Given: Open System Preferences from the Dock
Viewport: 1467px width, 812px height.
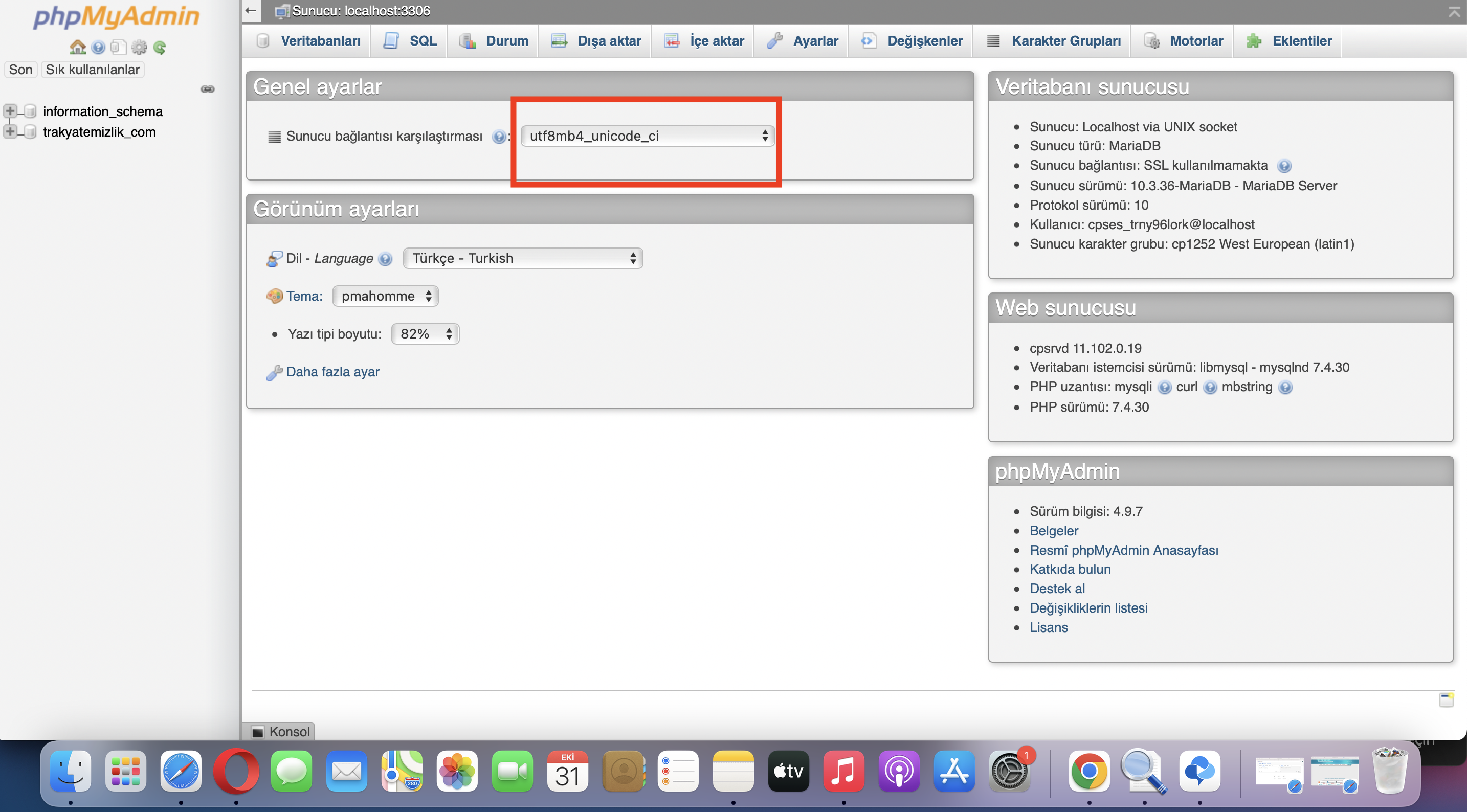Looking at the screenshot, I should [x=1010, y=772].
